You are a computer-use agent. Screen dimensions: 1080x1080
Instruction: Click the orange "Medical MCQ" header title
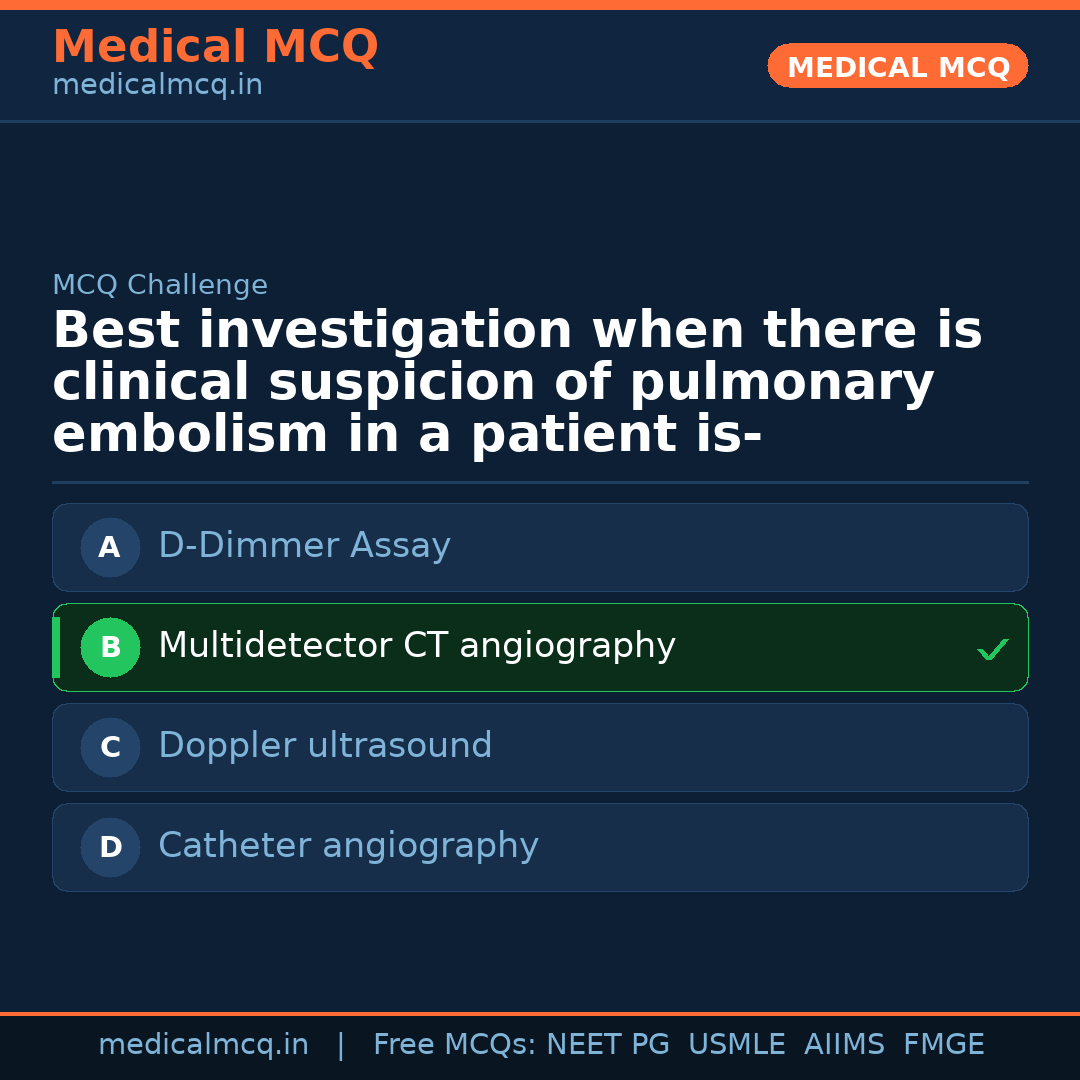(x=215, y=47)
